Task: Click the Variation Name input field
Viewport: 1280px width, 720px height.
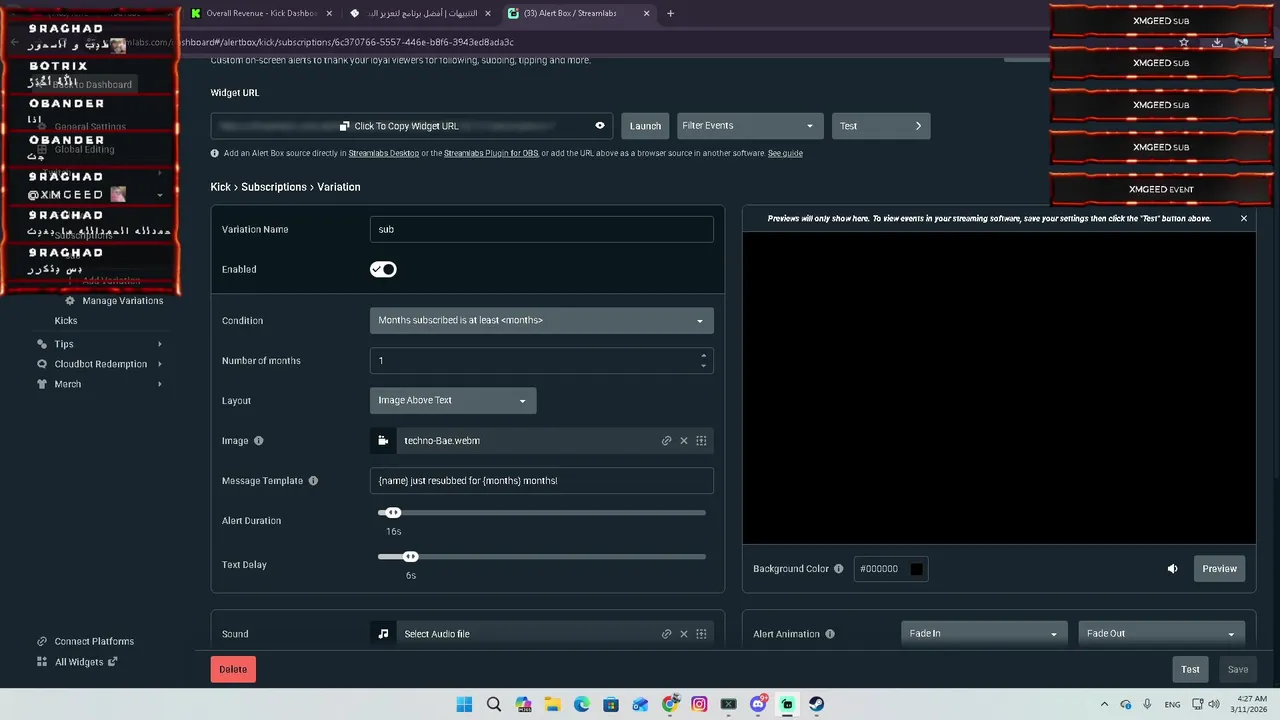Action: coord(541,229)
